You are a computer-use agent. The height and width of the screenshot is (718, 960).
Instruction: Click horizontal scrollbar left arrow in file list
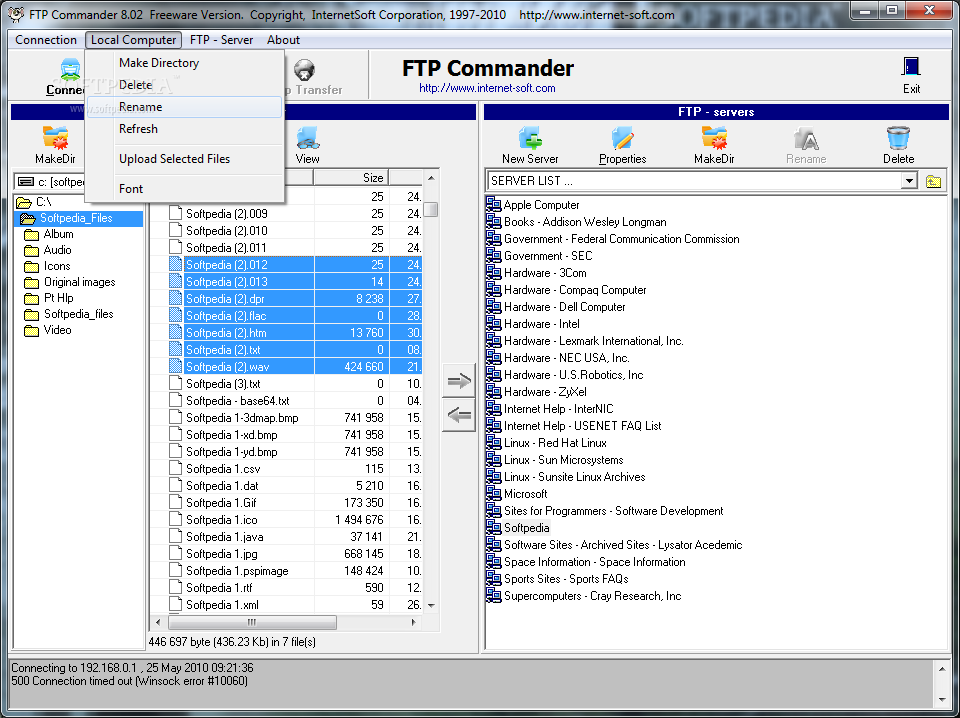click(159, 623)
